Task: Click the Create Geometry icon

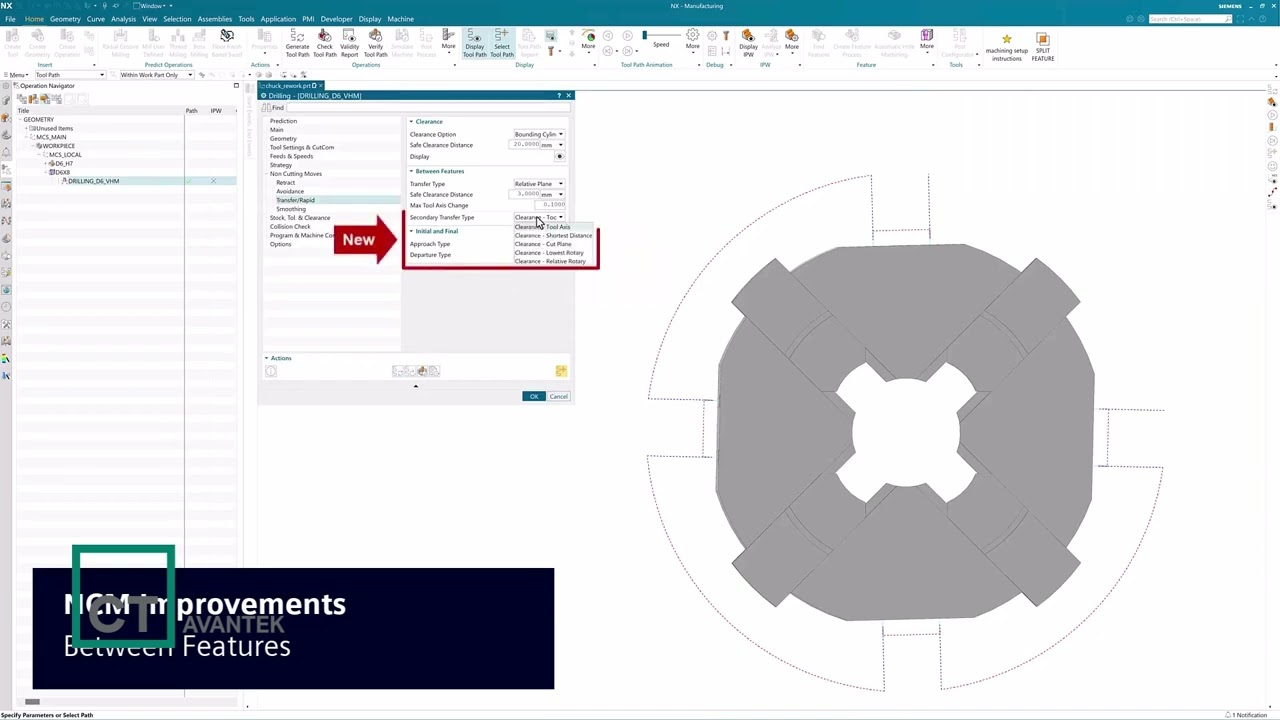Action: 38,37
